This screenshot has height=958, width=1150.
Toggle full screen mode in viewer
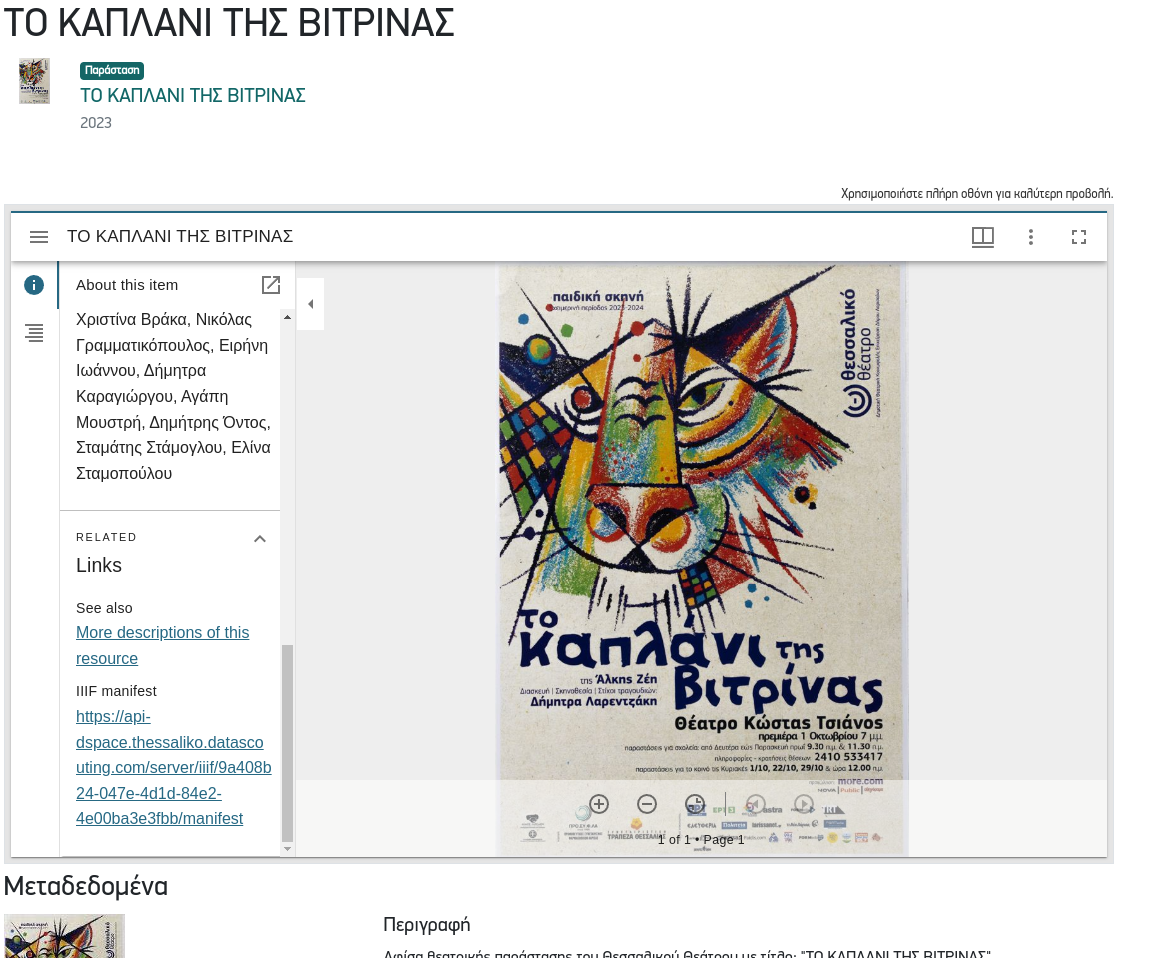click(x=1078, y=237)
